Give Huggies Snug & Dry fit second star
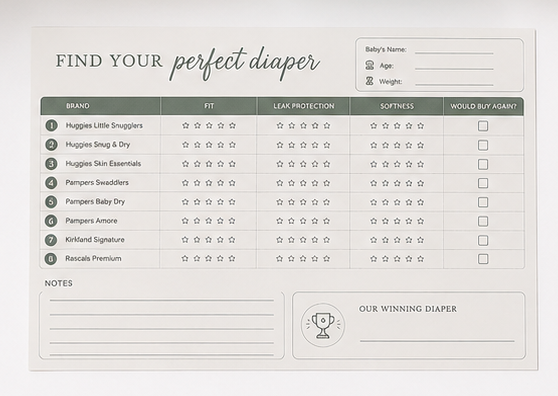 197,144
